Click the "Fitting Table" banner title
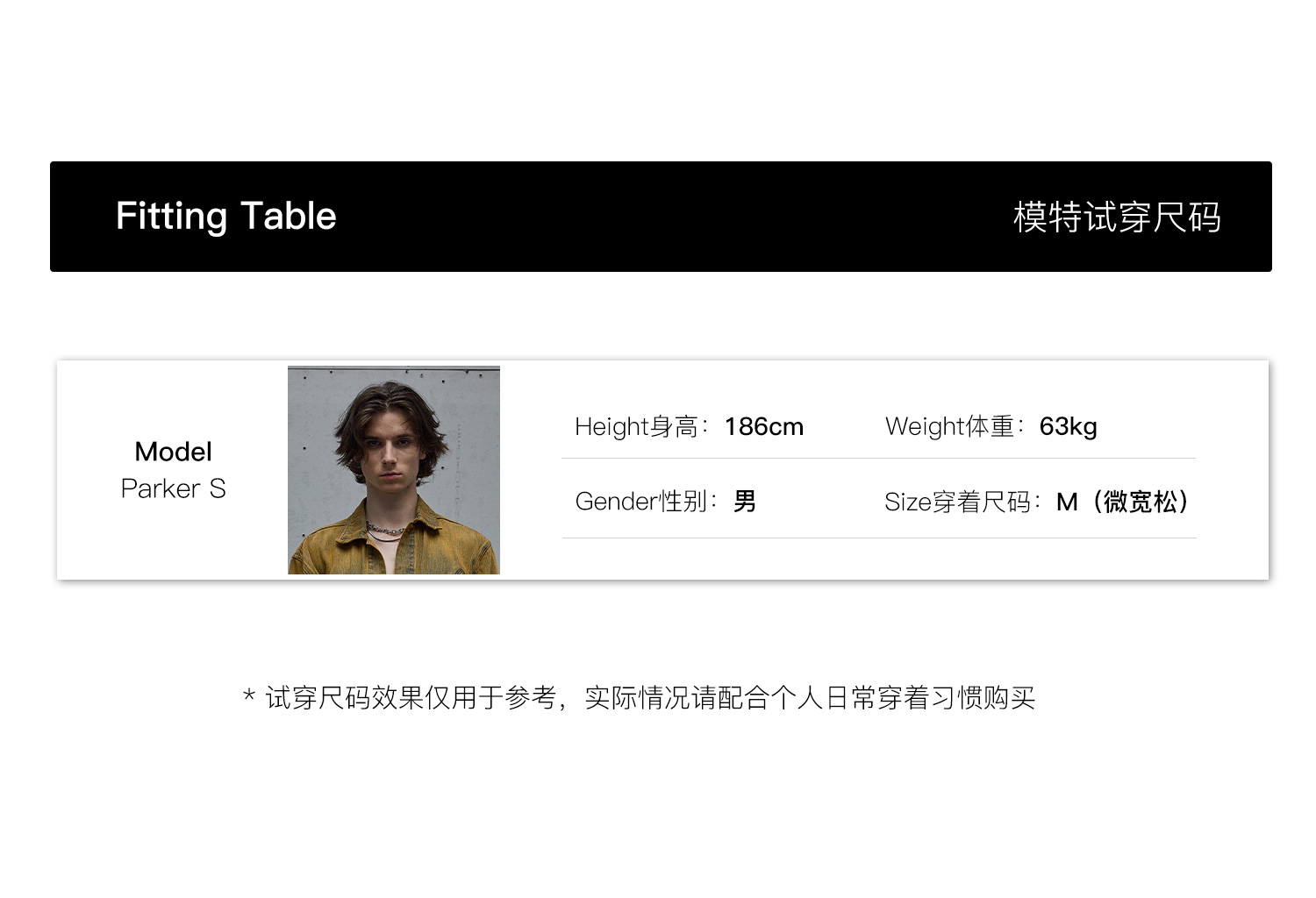This screenshot has width=1316, height=898. [225, 217]
